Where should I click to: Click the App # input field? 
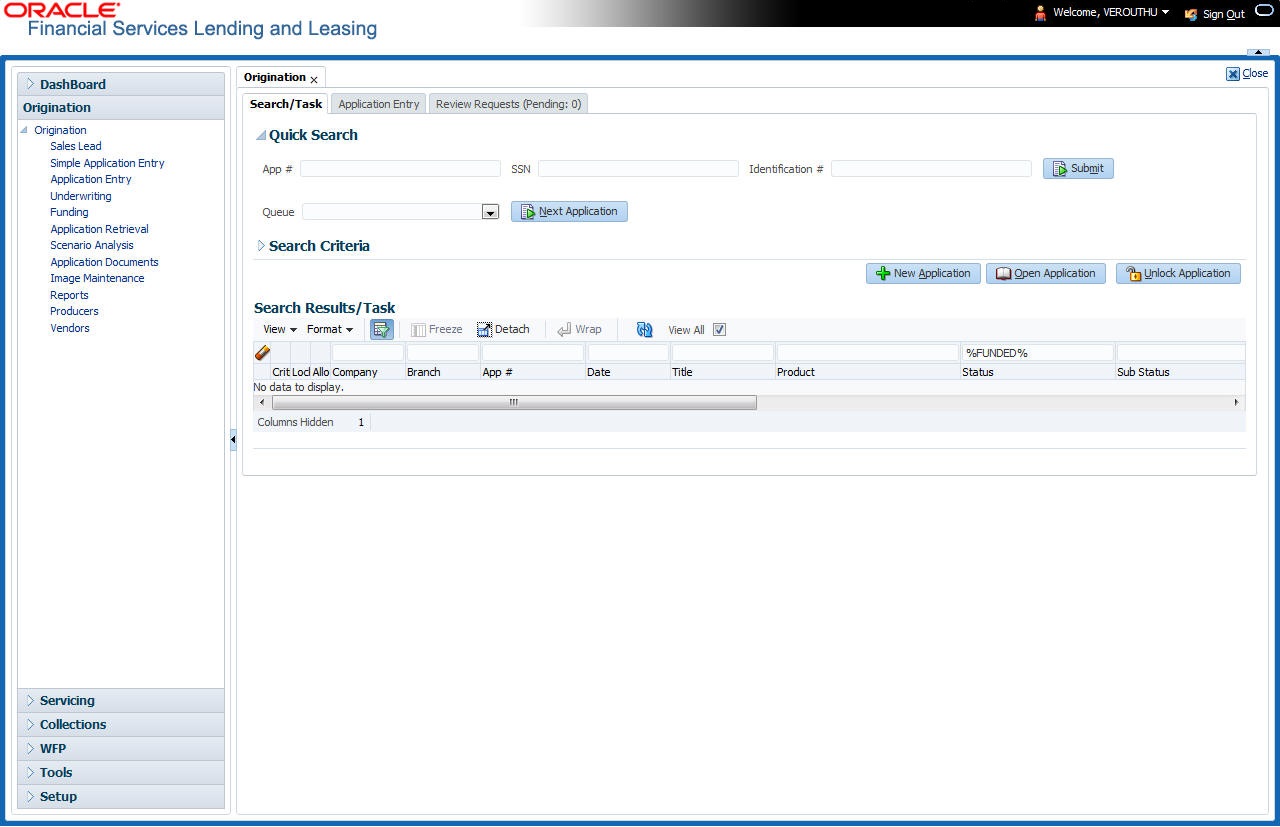(x=400, y=169)
